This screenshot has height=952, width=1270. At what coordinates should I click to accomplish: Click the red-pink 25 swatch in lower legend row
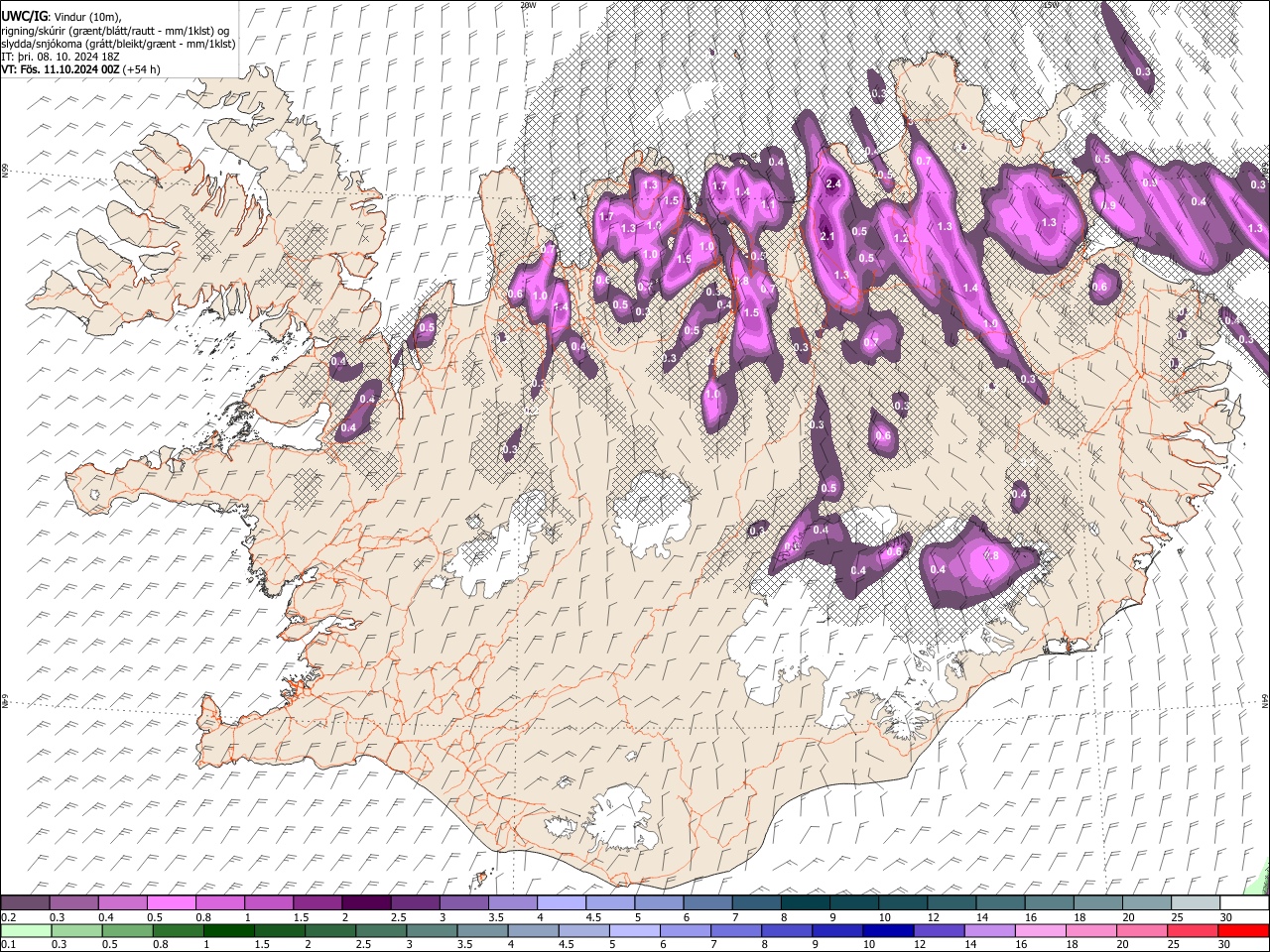click(1194, 930)
